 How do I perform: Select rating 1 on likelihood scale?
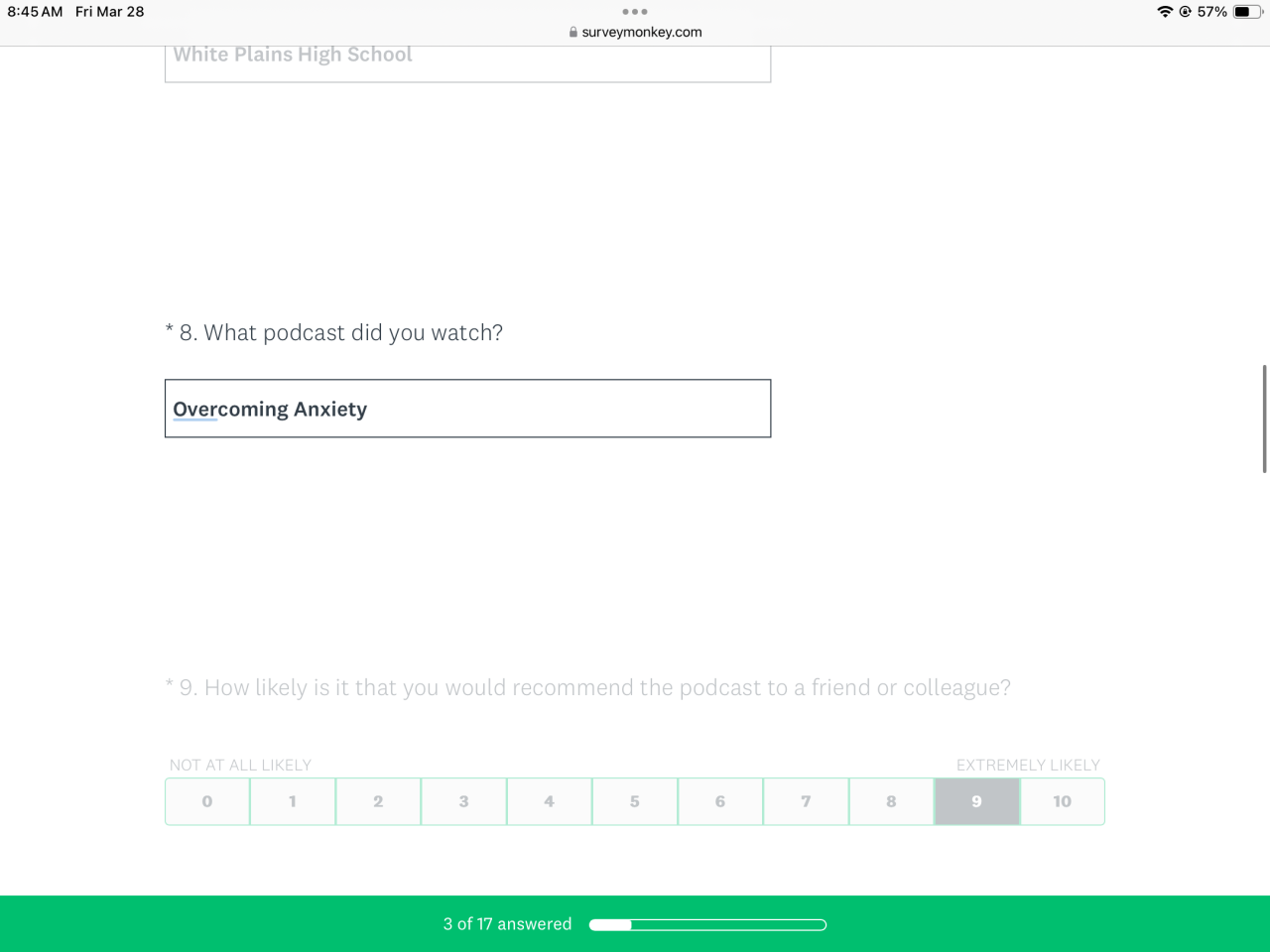(293, 801)
